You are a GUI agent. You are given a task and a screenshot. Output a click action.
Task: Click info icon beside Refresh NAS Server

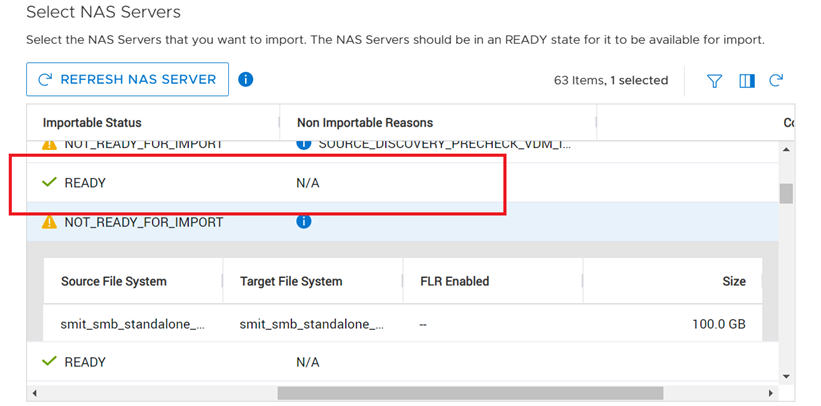pos(246,79)
